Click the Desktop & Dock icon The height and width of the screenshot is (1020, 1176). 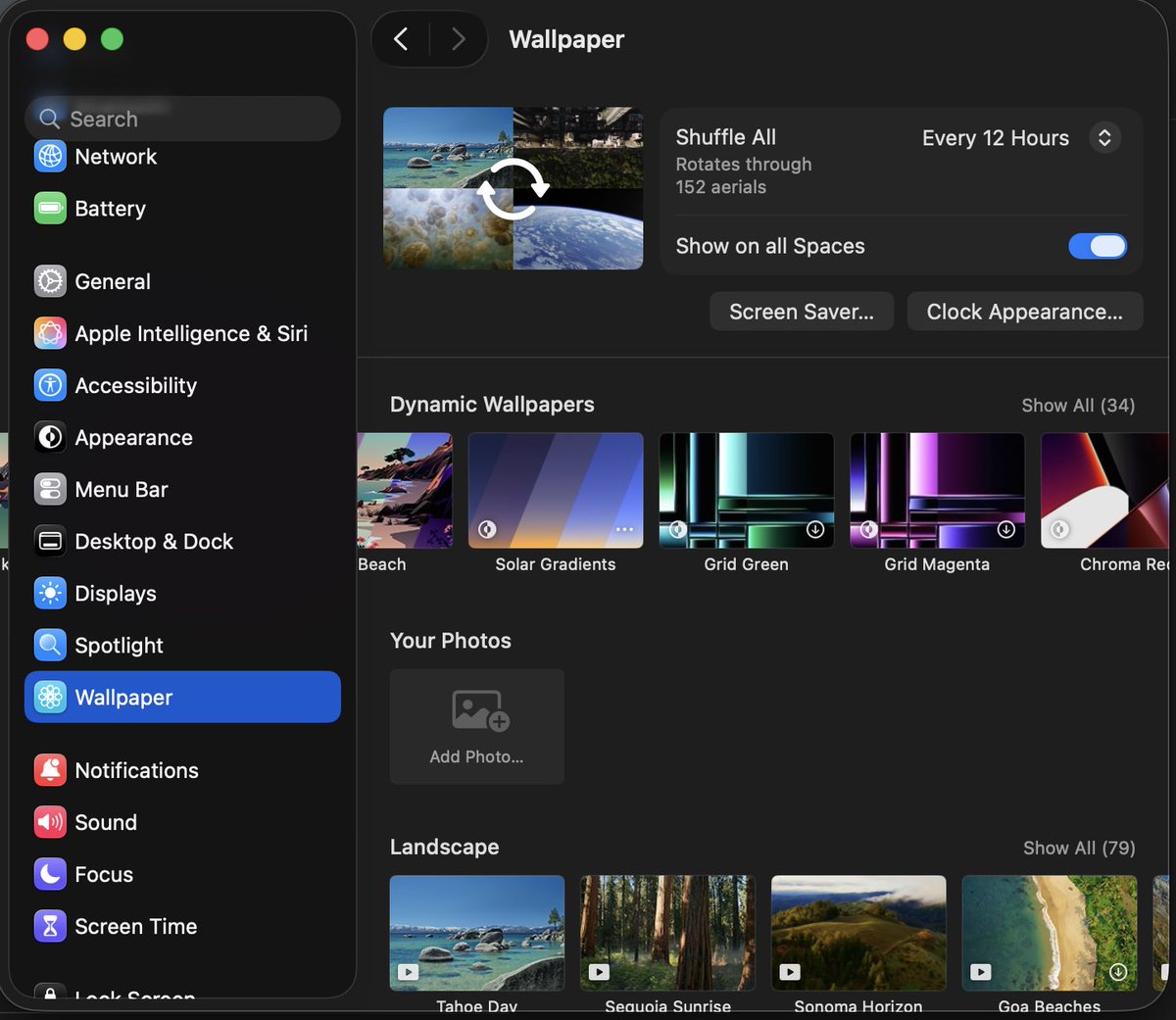click(50, 541)
